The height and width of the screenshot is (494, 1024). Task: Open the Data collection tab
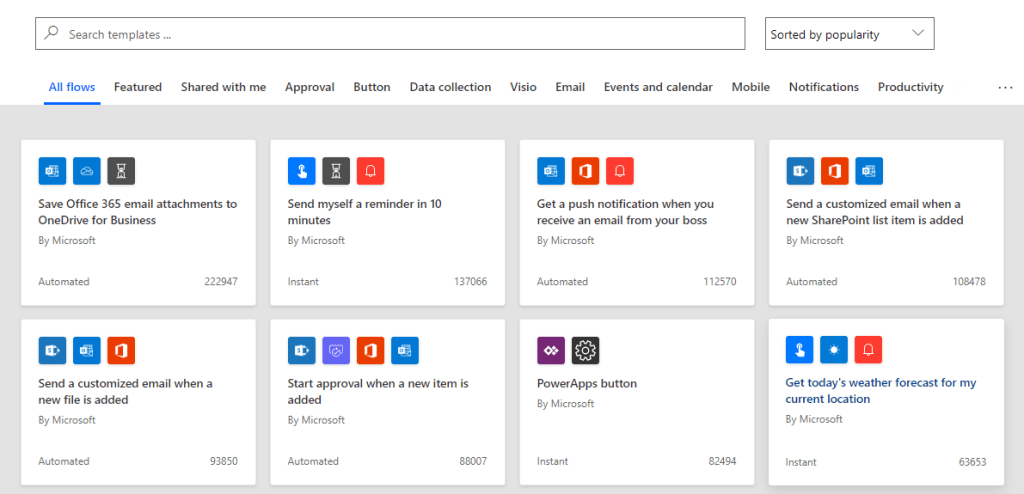point(451,87)
